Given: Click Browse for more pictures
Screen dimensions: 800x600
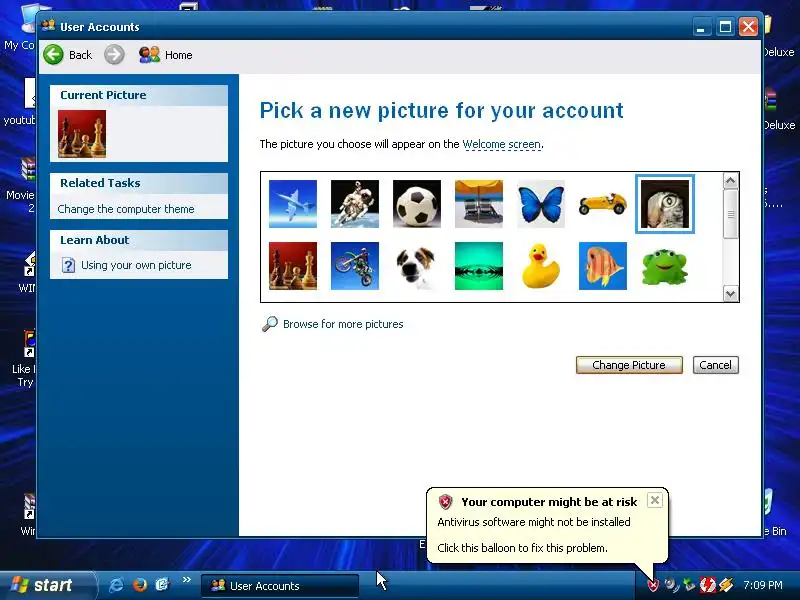Looking at the screenshot, I should coord(343,324).
